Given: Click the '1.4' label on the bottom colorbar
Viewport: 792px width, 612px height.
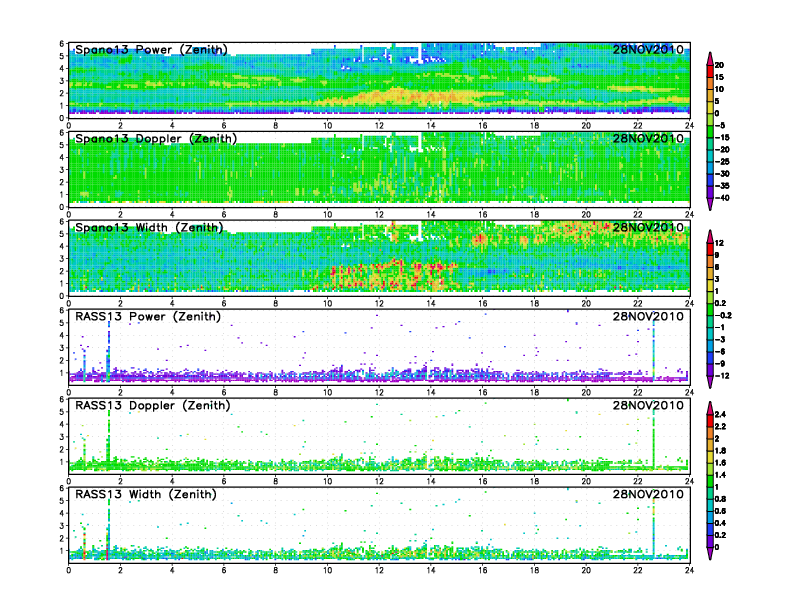Looking at the screenshot, I should click(720, 475).
